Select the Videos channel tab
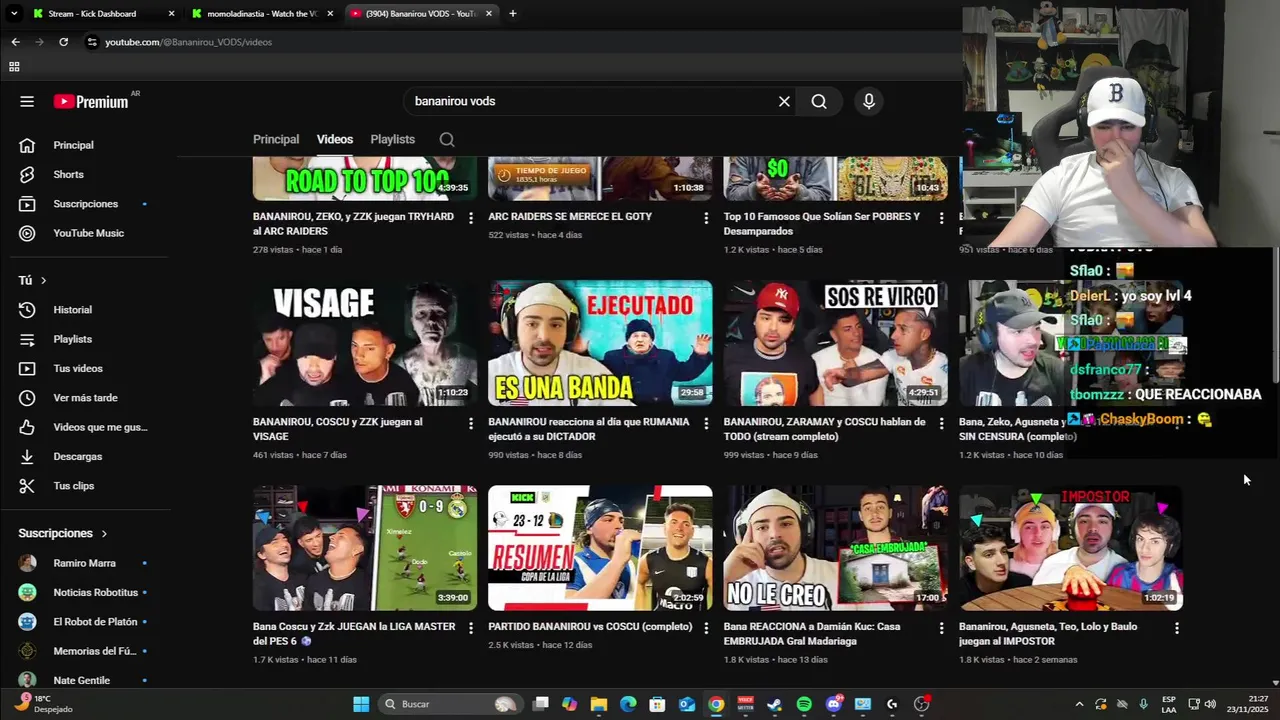 click(335, 140)
